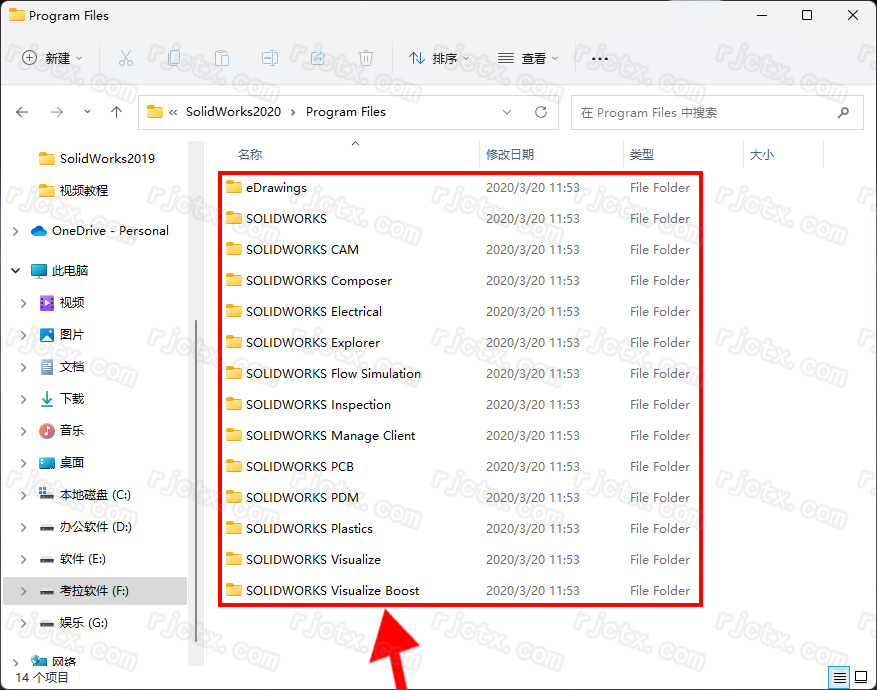The height and width of the screenshot is (690, 877).
Task: Click the Paste clipboard icon
Action: coord(222,59)
